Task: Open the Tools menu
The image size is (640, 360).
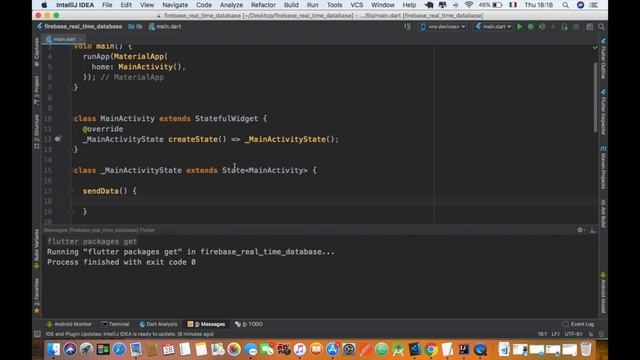Action: 334,5
